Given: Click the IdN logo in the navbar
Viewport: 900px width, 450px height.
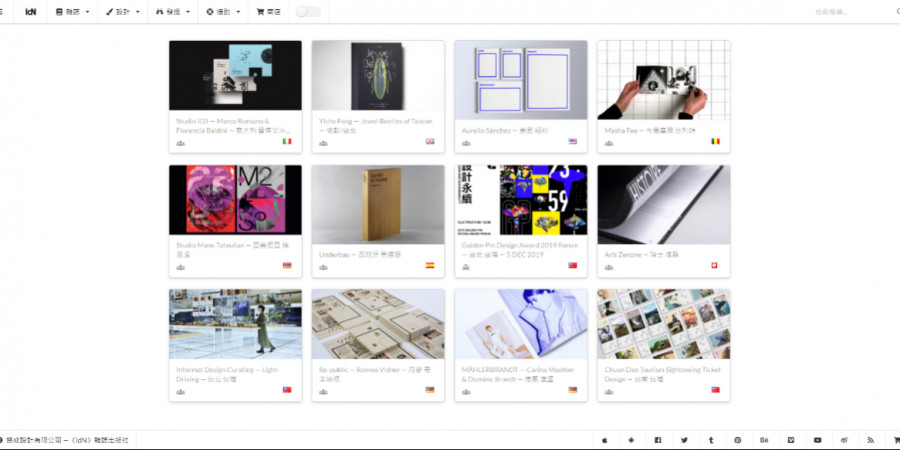Looking at the screenshot, I should [x=31, y=11].
